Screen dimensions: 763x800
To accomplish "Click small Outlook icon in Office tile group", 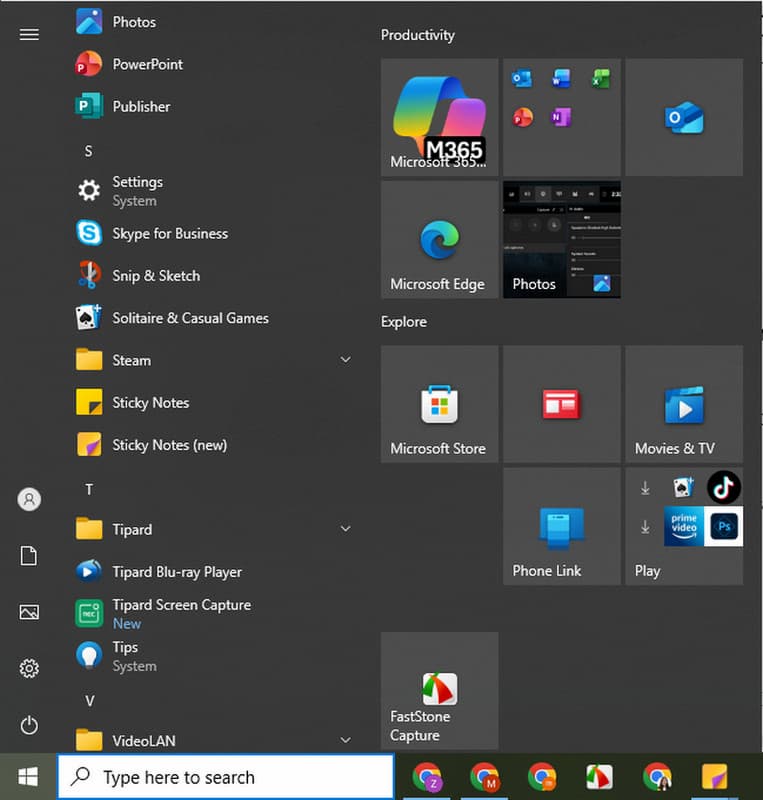I will 523,79.
